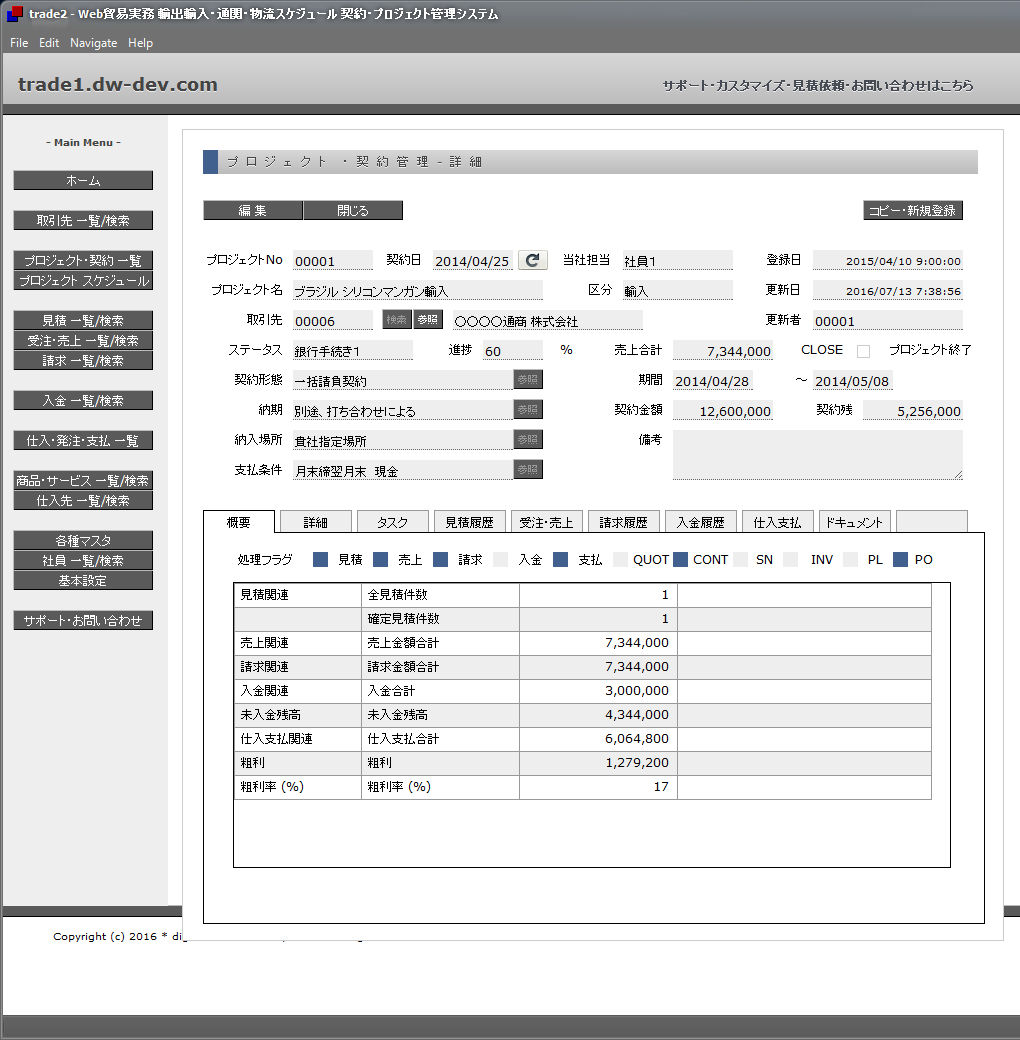Click the 検索 button next to 取引先 code
Image resolution: width=1020 pixels, height=1040 pixels.
pos(398,320)
